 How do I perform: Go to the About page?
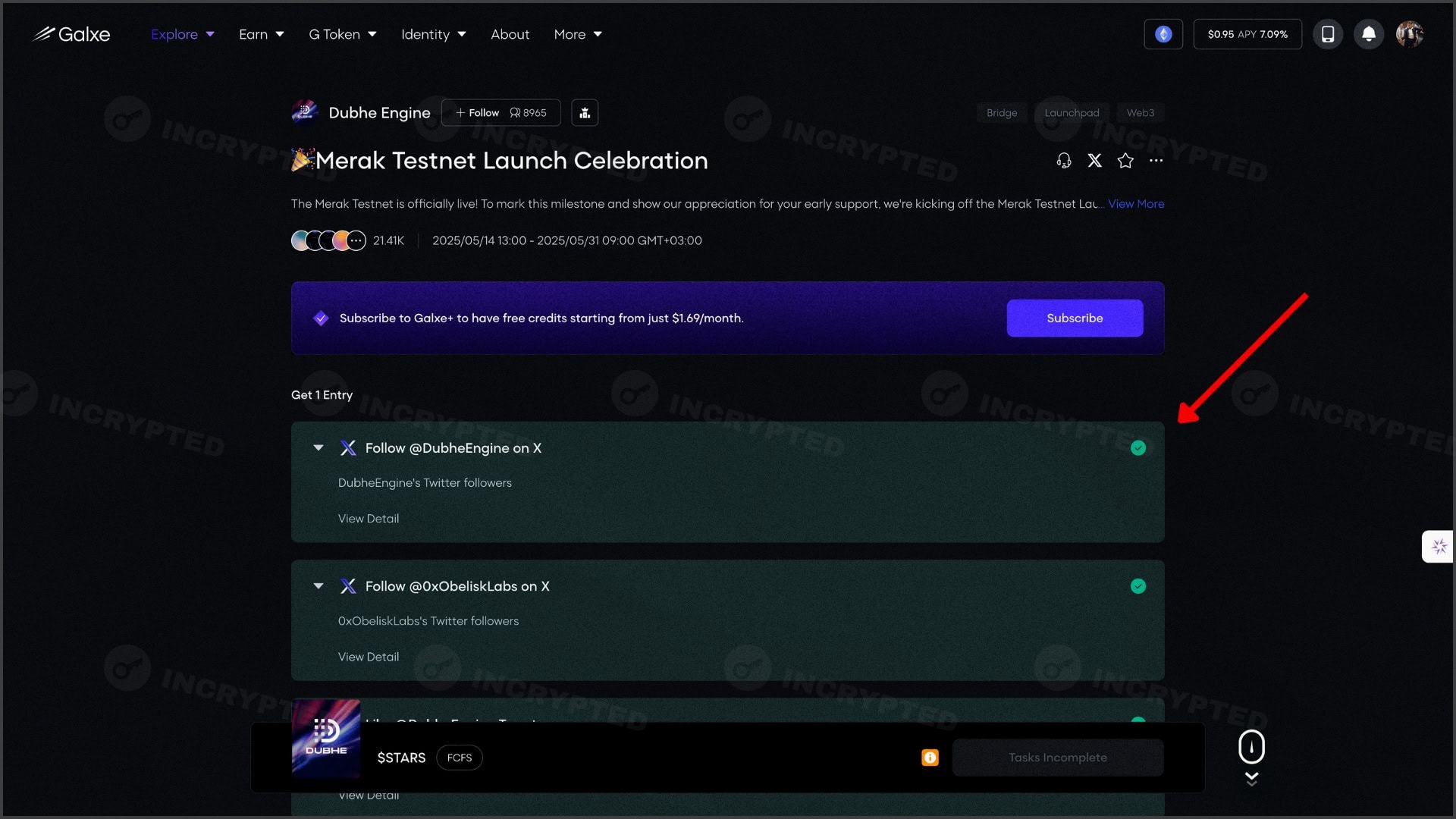[x=510, y=34]
